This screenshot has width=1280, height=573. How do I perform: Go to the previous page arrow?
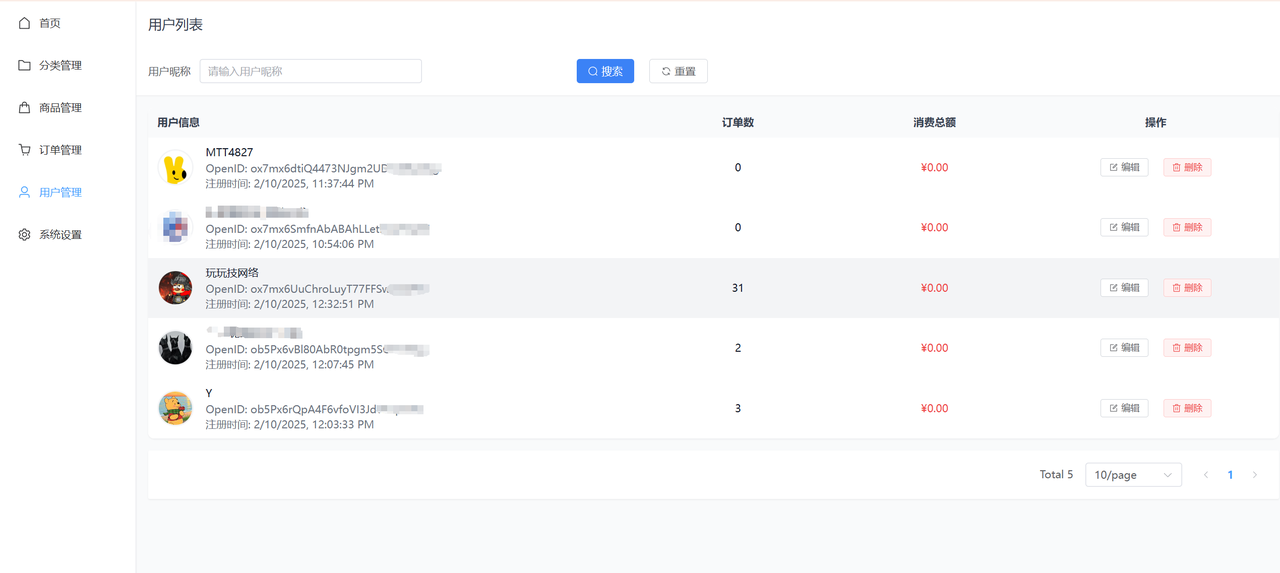(1206, 475)
